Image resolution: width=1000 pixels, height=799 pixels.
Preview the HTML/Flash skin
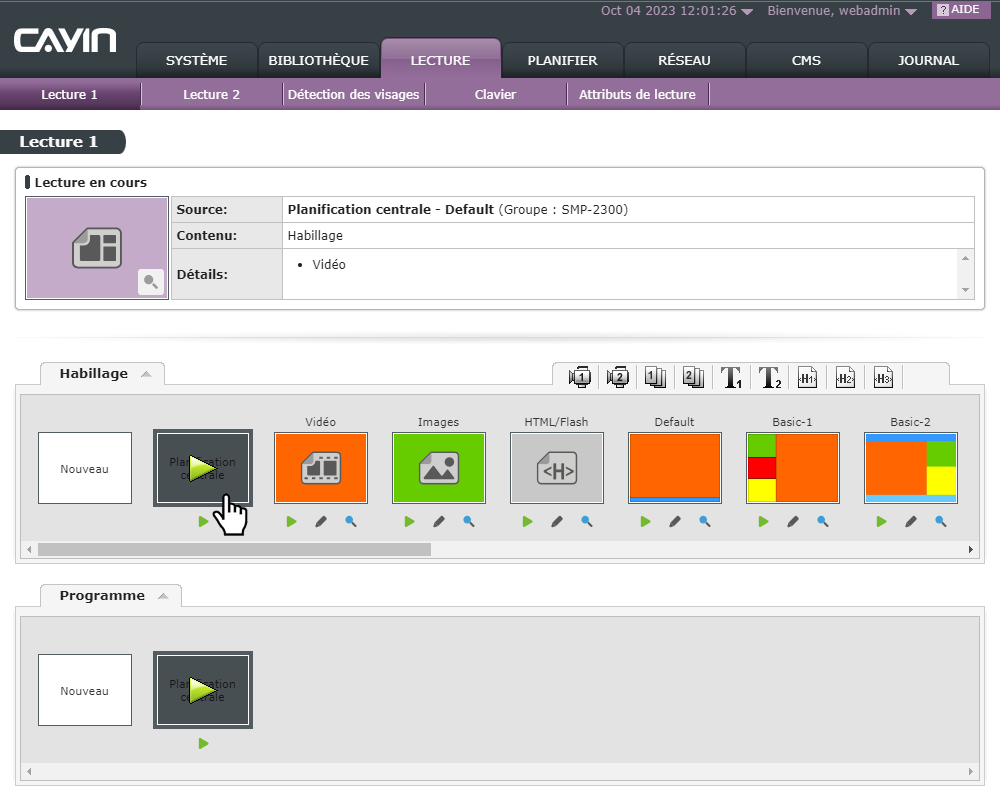[587, 522]
